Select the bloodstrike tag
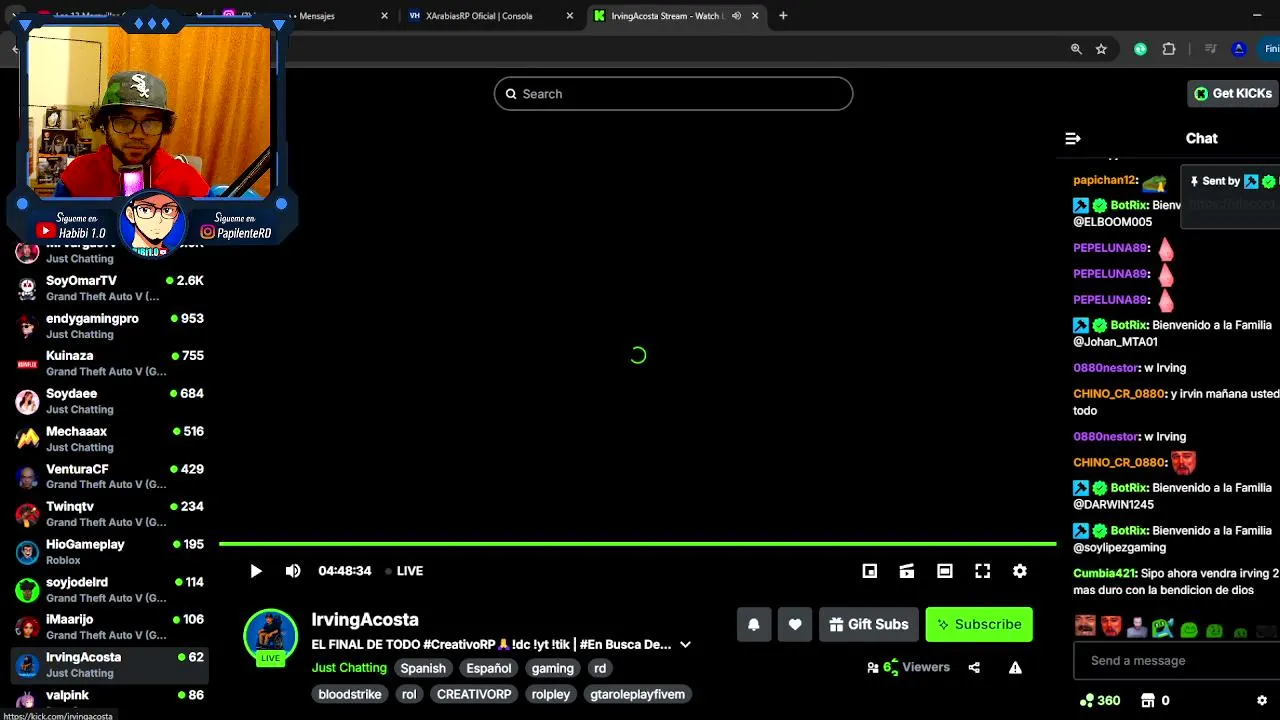Screen dimensions: 1280x720 pos(350,694)
